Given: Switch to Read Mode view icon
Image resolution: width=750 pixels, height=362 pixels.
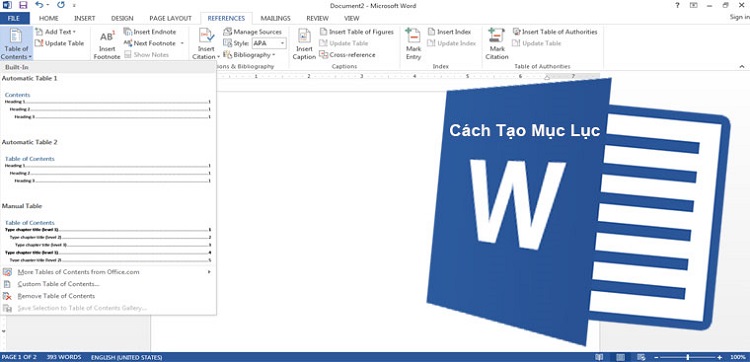Looking at the screenshot, I should [x=599, y=357].
